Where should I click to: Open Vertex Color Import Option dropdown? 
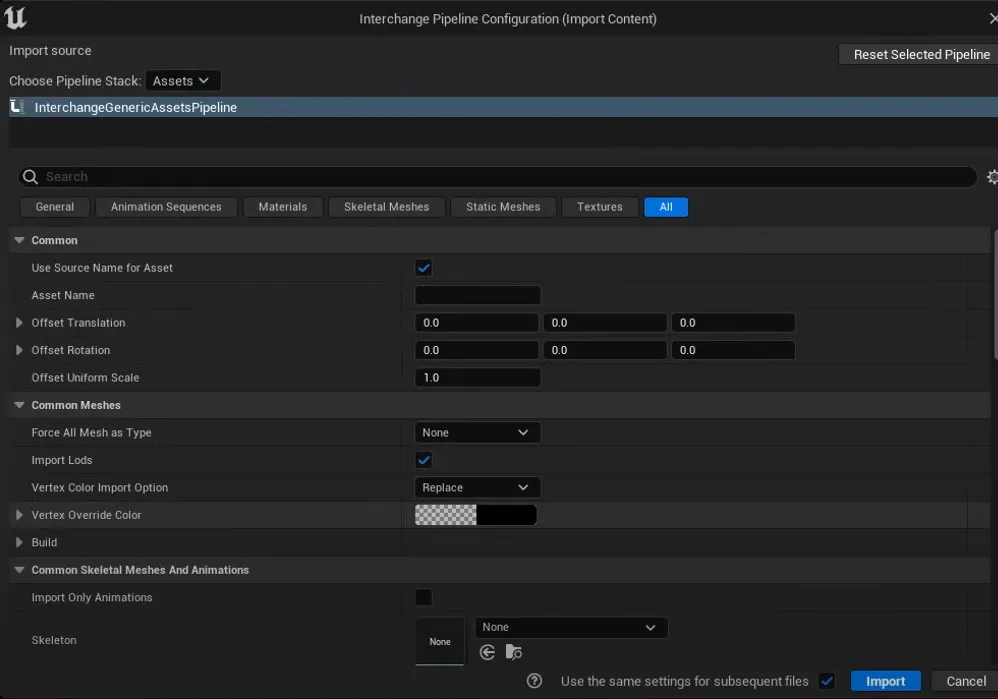pyautogui.click(x=477, y=488)
